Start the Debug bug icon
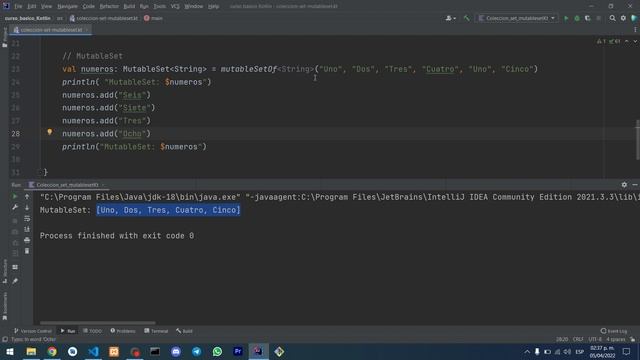This screenshot has width=640, height=360. pyautogui.click(x=577, y=18)
